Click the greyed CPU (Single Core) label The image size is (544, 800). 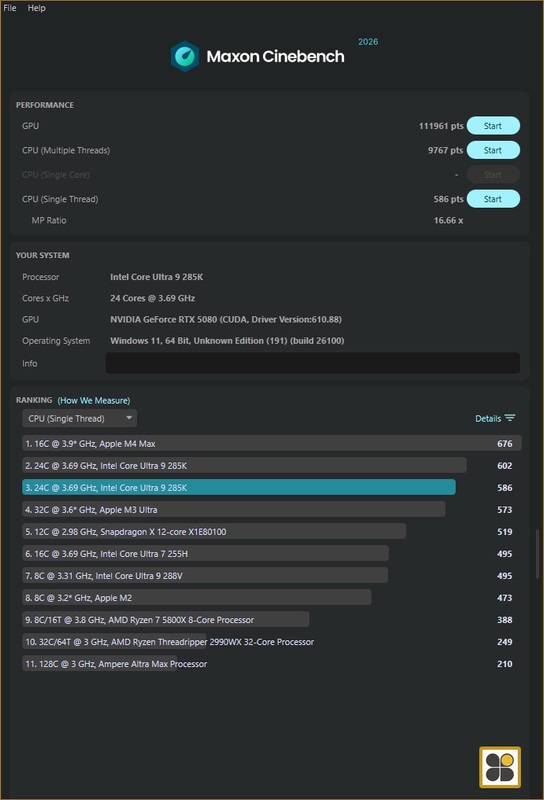(56, 174)
